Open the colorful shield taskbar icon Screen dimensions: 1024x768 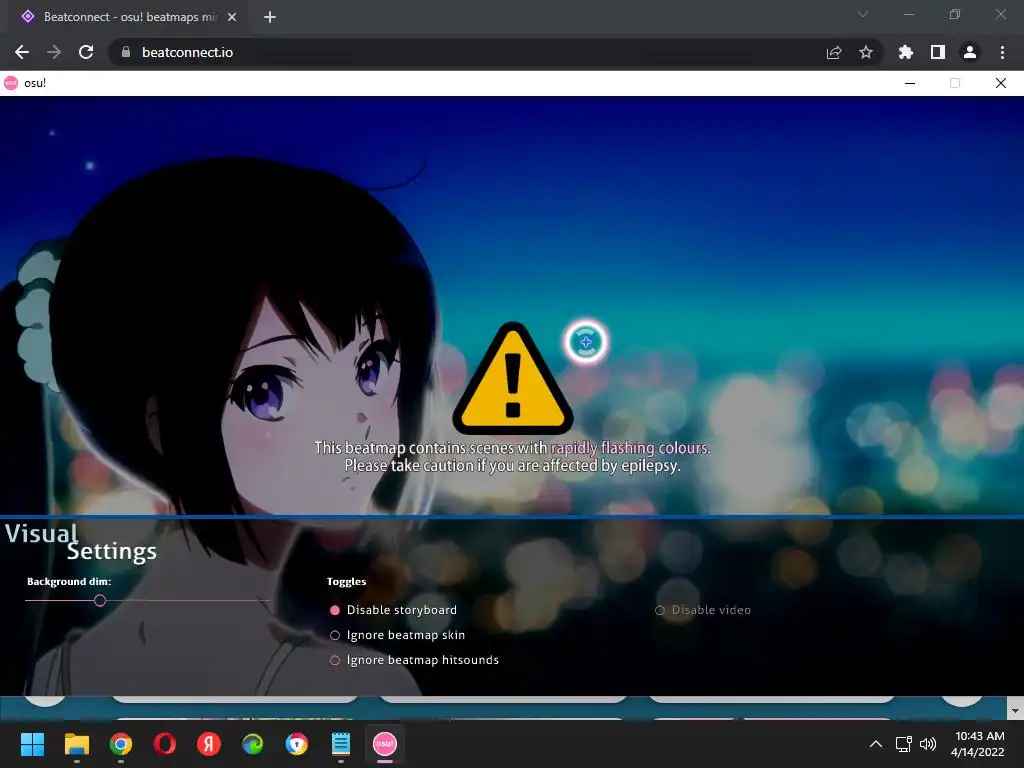coord(297,744)
